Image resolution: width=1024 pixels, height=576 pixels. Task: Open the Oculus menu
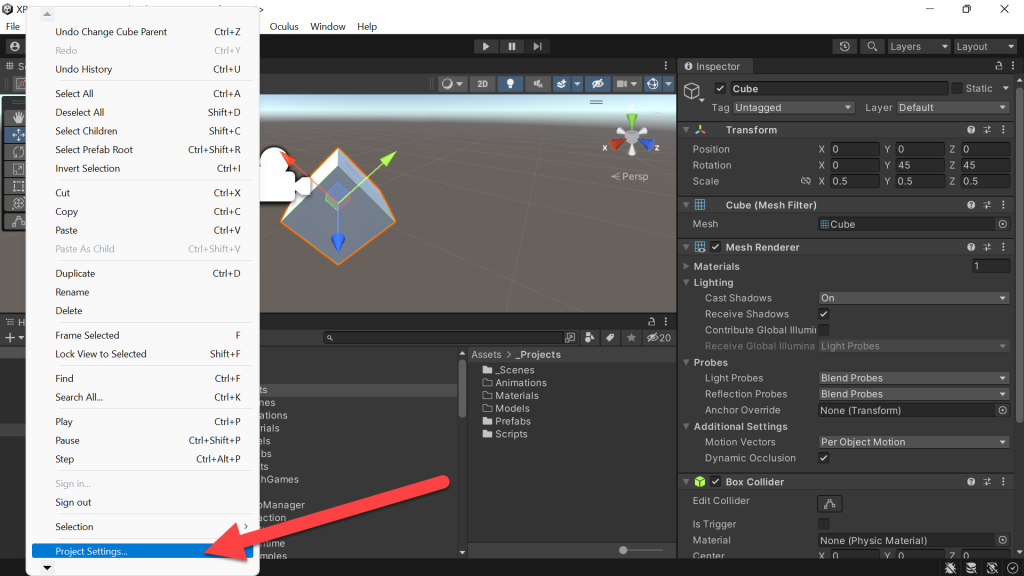(x=284, y=27)
